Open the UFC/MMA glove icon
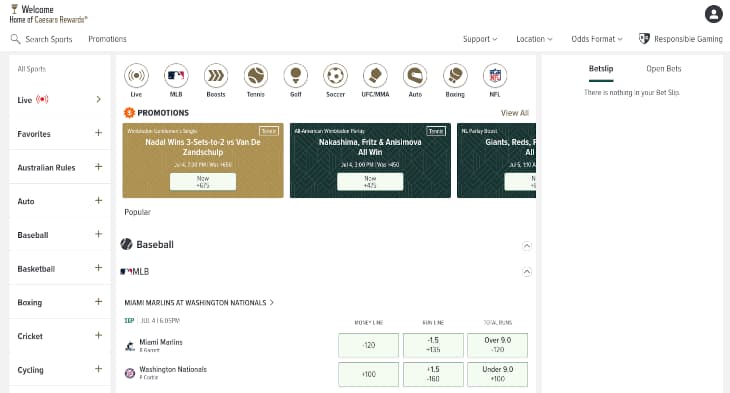The image size is (730, 393). coord(375,75)
